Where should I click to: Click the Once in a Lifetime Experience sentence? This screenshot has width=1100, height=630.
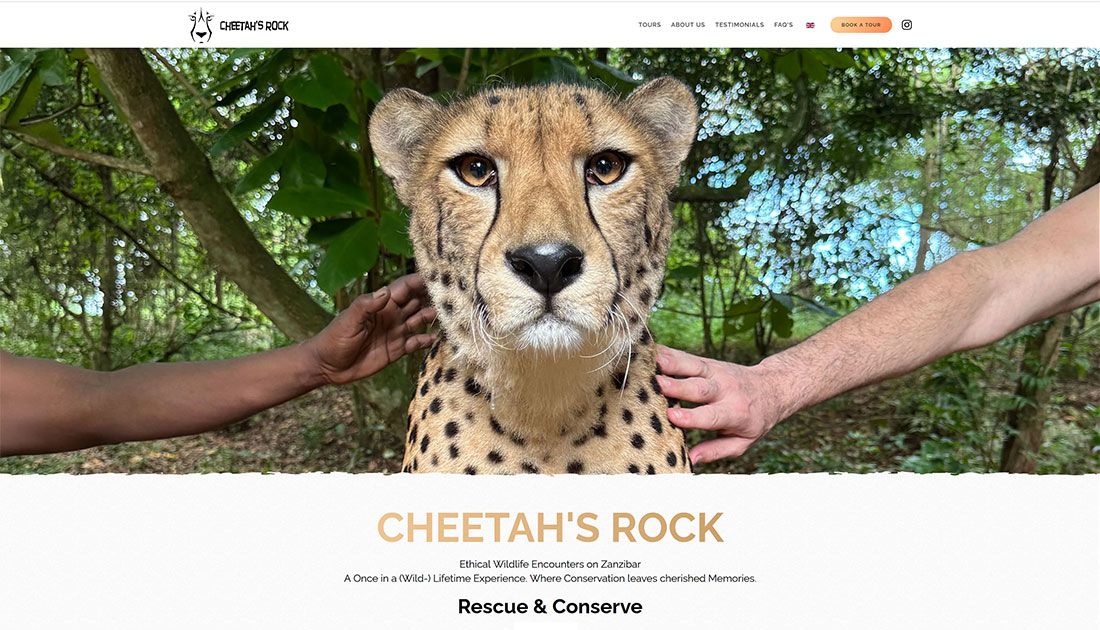point(550,579)
